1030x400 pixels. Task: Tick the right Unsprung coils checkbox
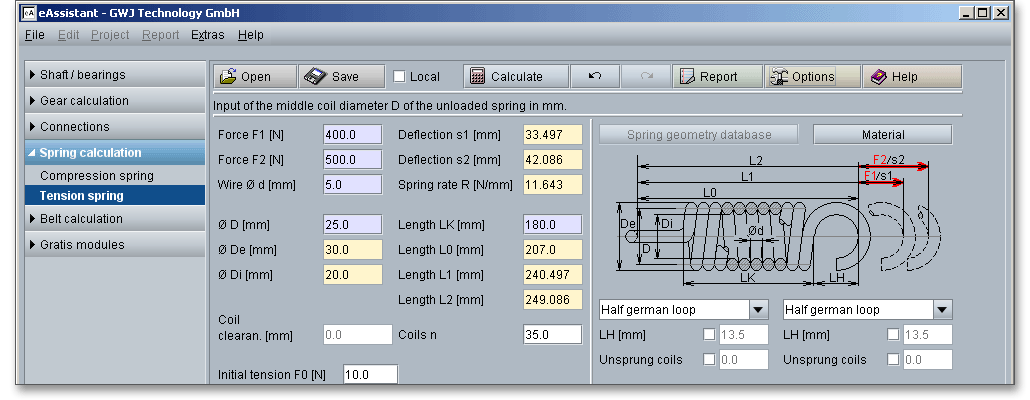pos(893,360)
